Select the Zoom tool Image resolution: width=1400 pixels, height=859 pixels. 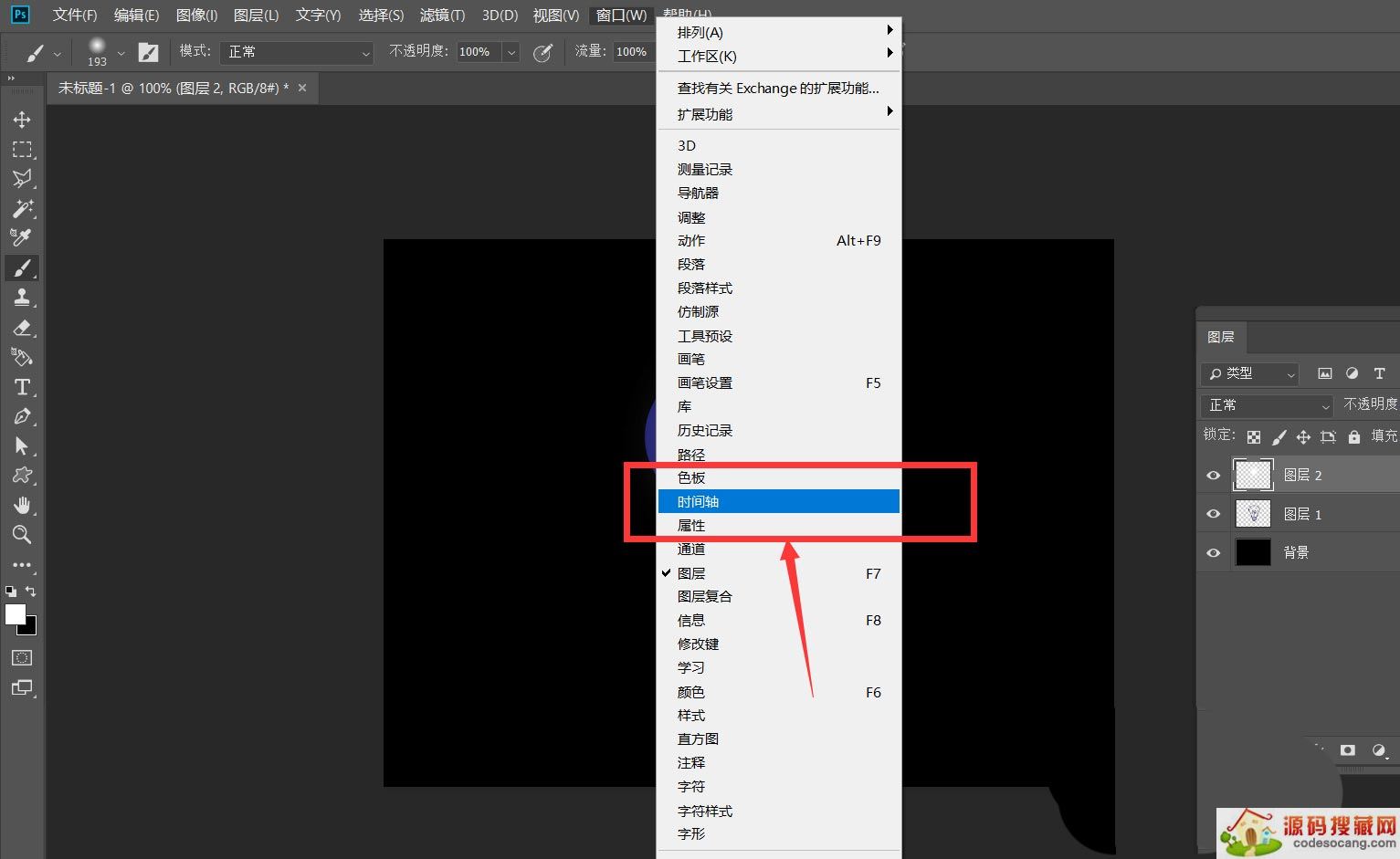click(x=22, y=534)
